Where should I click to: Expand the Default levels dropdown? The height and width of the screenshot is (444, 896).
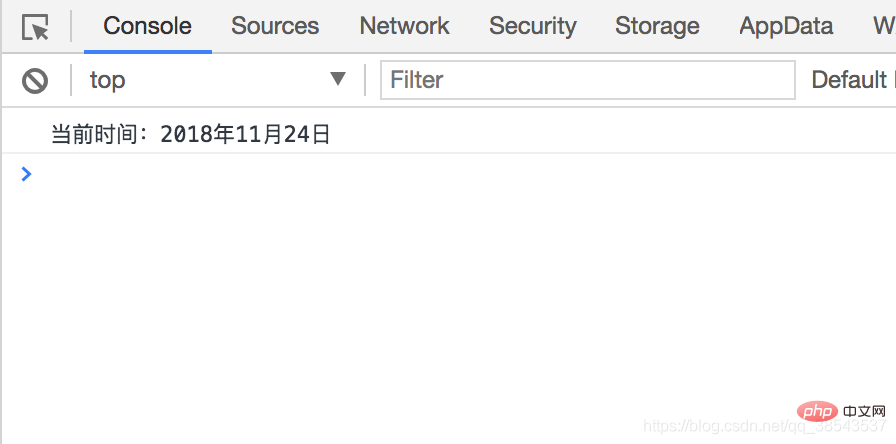(x=853, y=80)
